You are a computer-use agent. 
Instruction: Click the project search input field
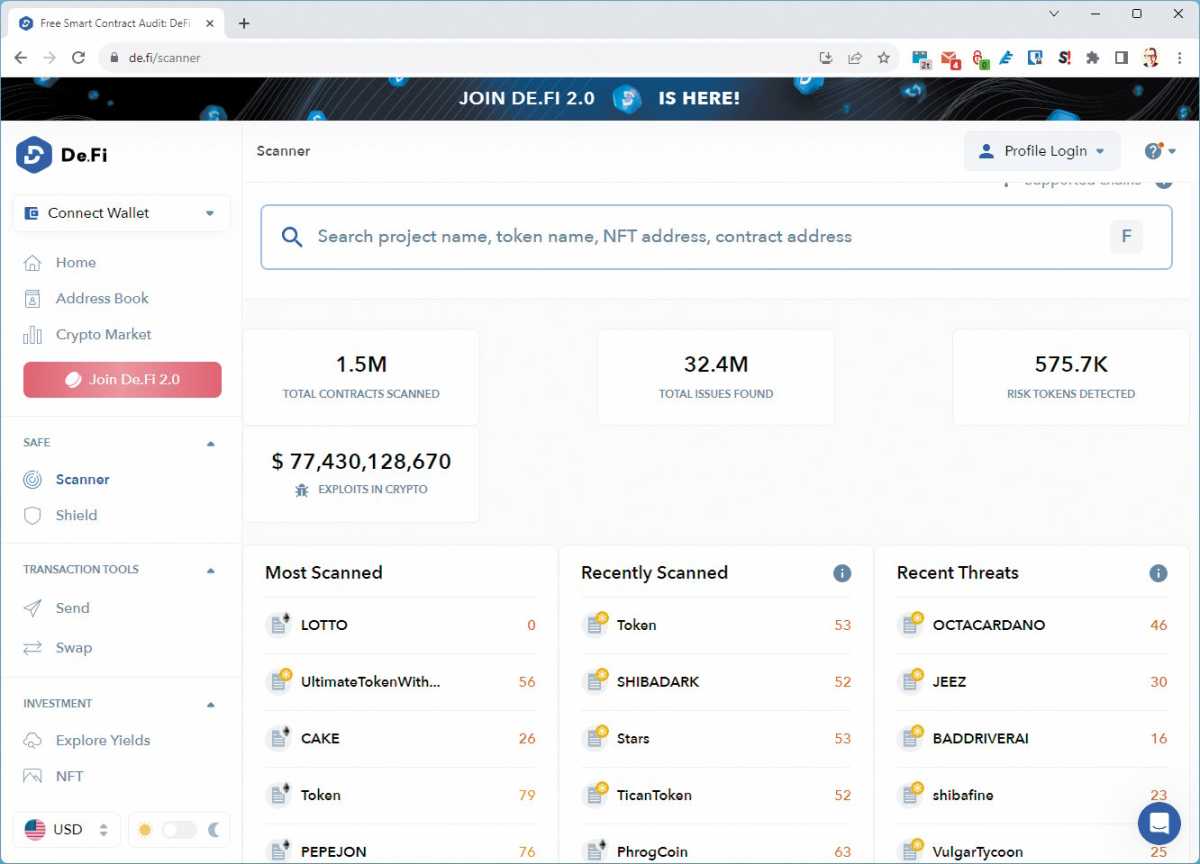point(700,236)
